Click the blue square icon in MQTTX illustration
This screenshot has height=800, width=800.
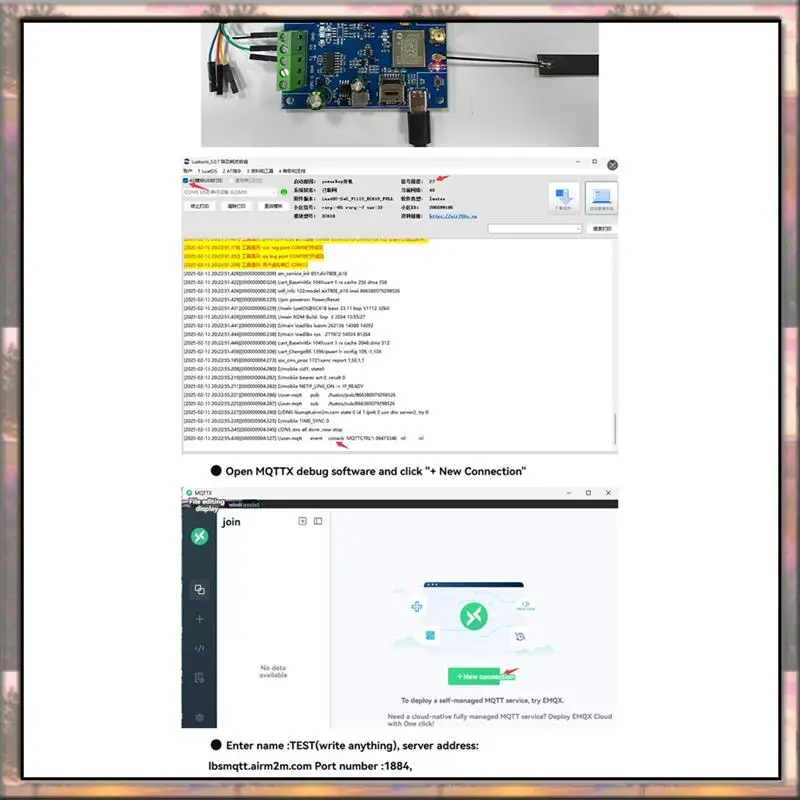click(430, 635)
